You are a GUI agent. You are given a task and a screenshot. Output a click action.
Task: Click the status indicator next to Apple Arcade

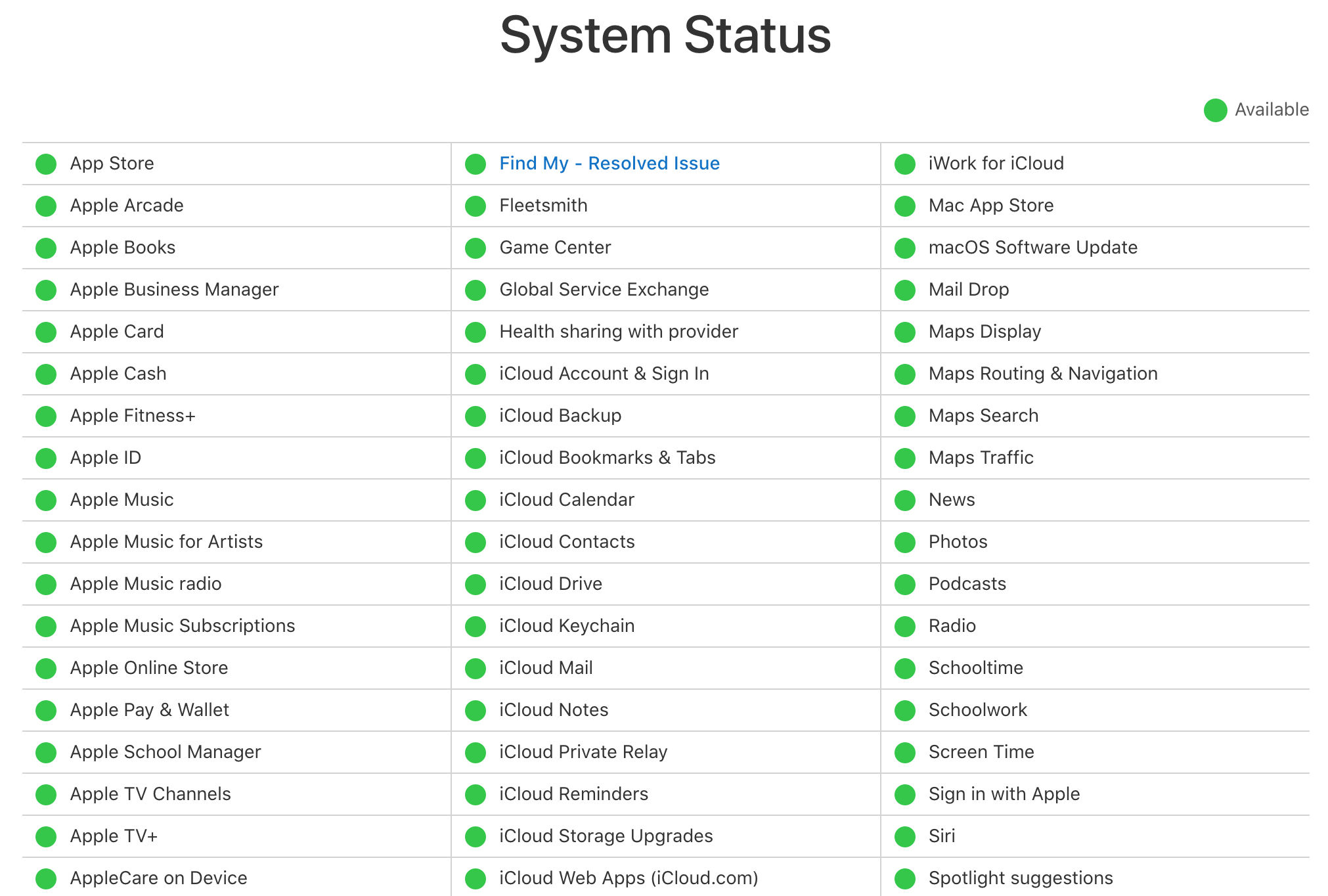click(46, 206)
